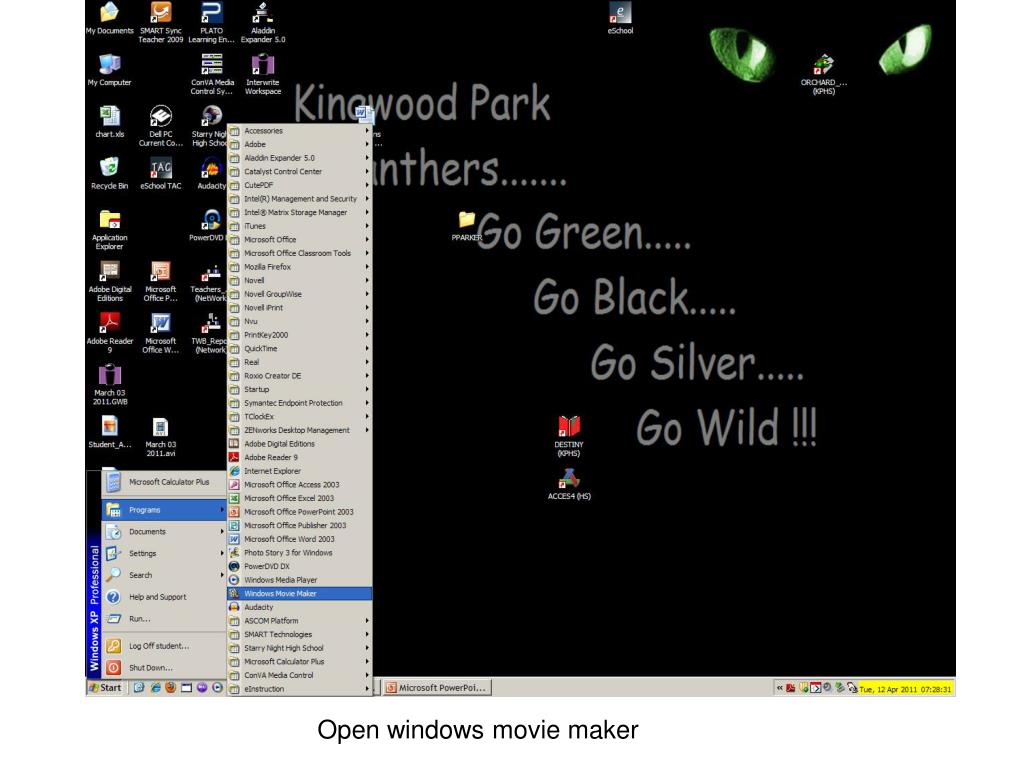
Task: Launch PowerDVD DX from the Programs list
Action: [x=300, y=566]
